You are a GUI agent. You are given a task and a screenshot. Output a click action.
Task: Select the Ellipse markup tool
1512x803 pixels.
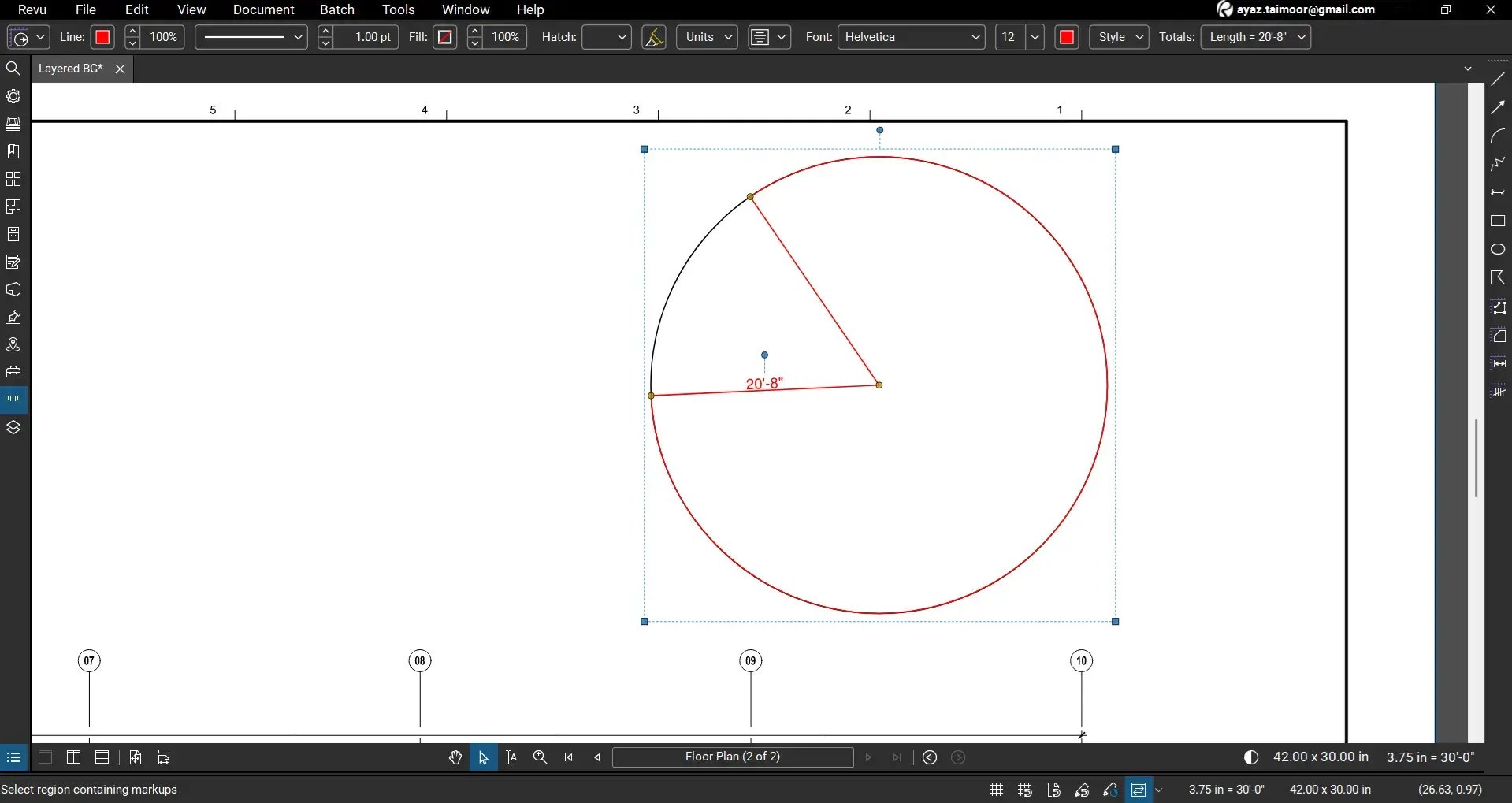click(x=1498, y=248)
